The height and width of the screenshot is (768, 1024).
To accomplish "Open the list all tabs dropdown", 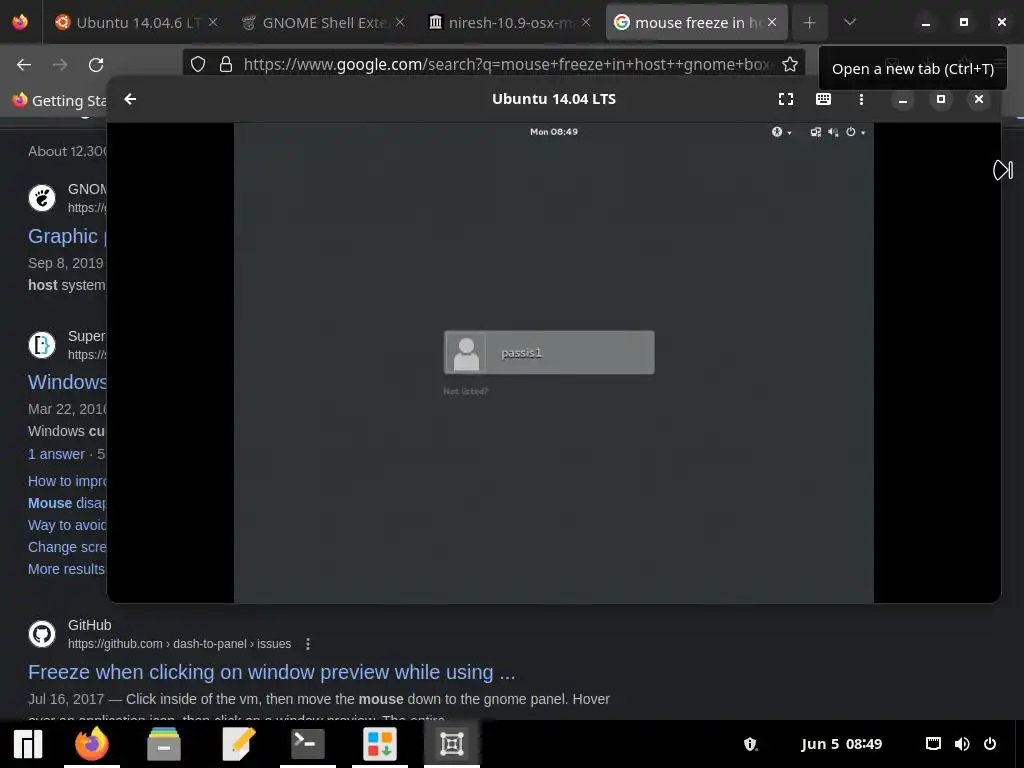I will 850,23.
